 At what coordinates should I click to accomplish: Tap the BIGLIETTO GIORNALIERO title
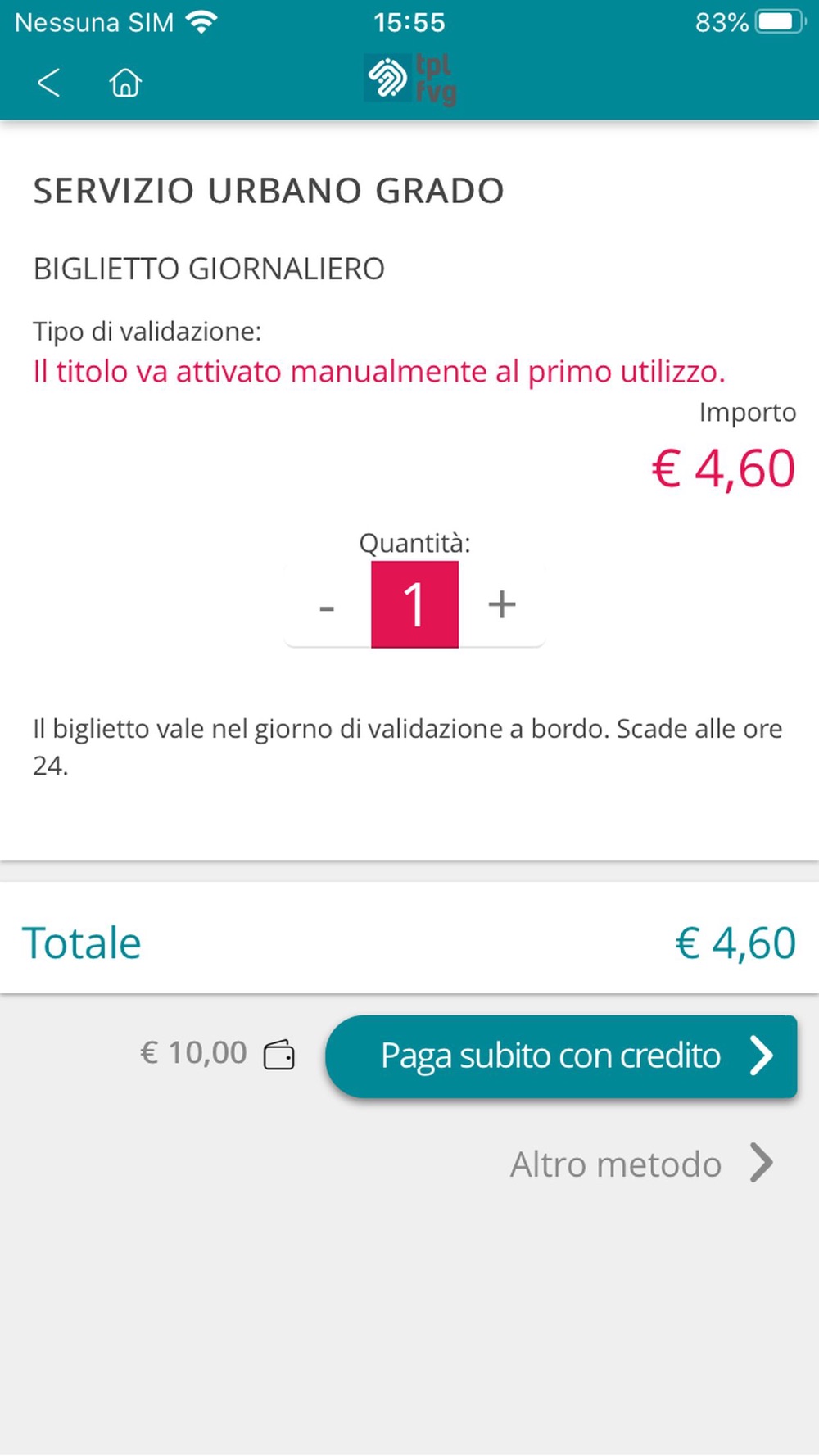tap(209, 269)
